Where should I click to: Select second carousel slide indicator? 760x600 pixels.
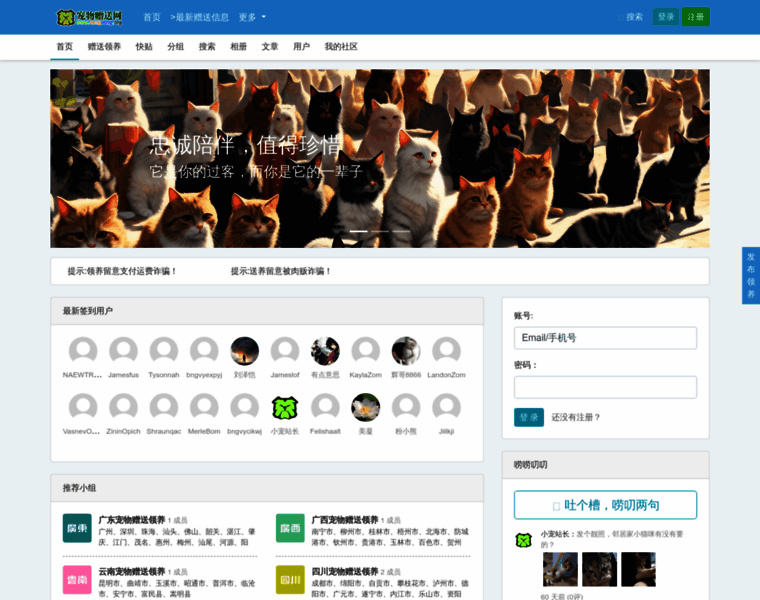click(x=380, y=231)
